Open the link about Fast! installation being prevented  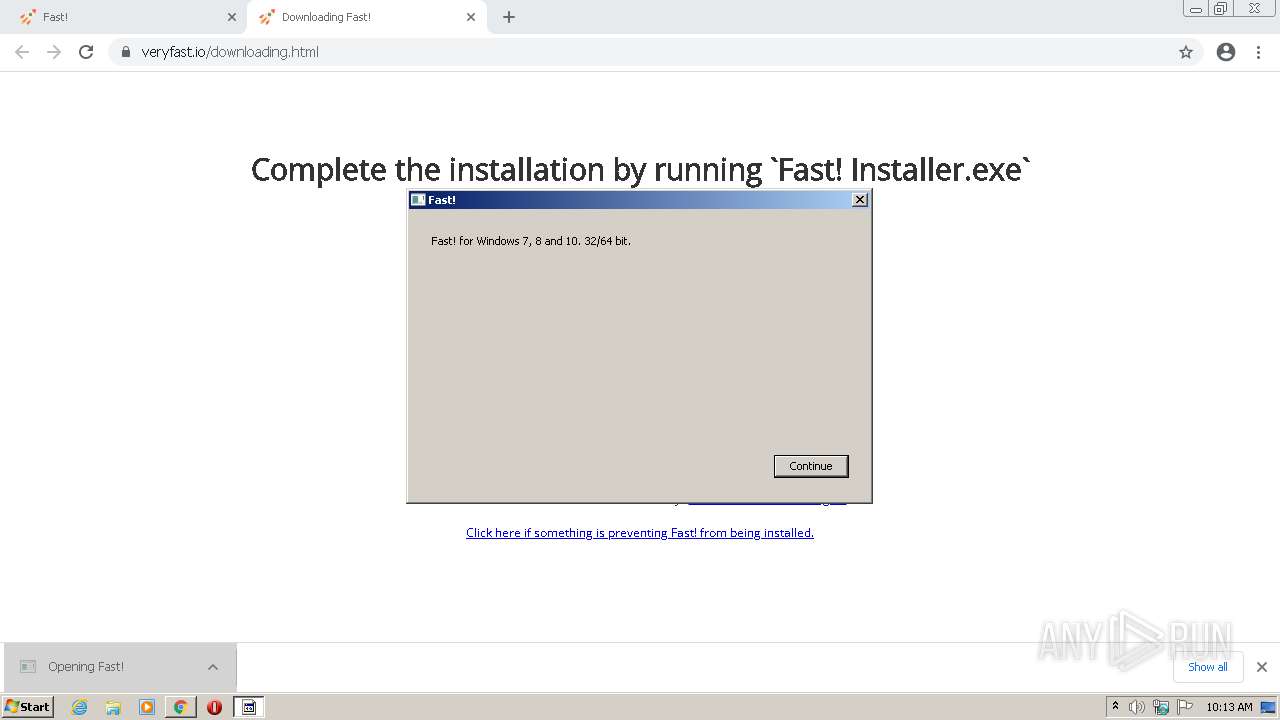[x=640, y=533]
